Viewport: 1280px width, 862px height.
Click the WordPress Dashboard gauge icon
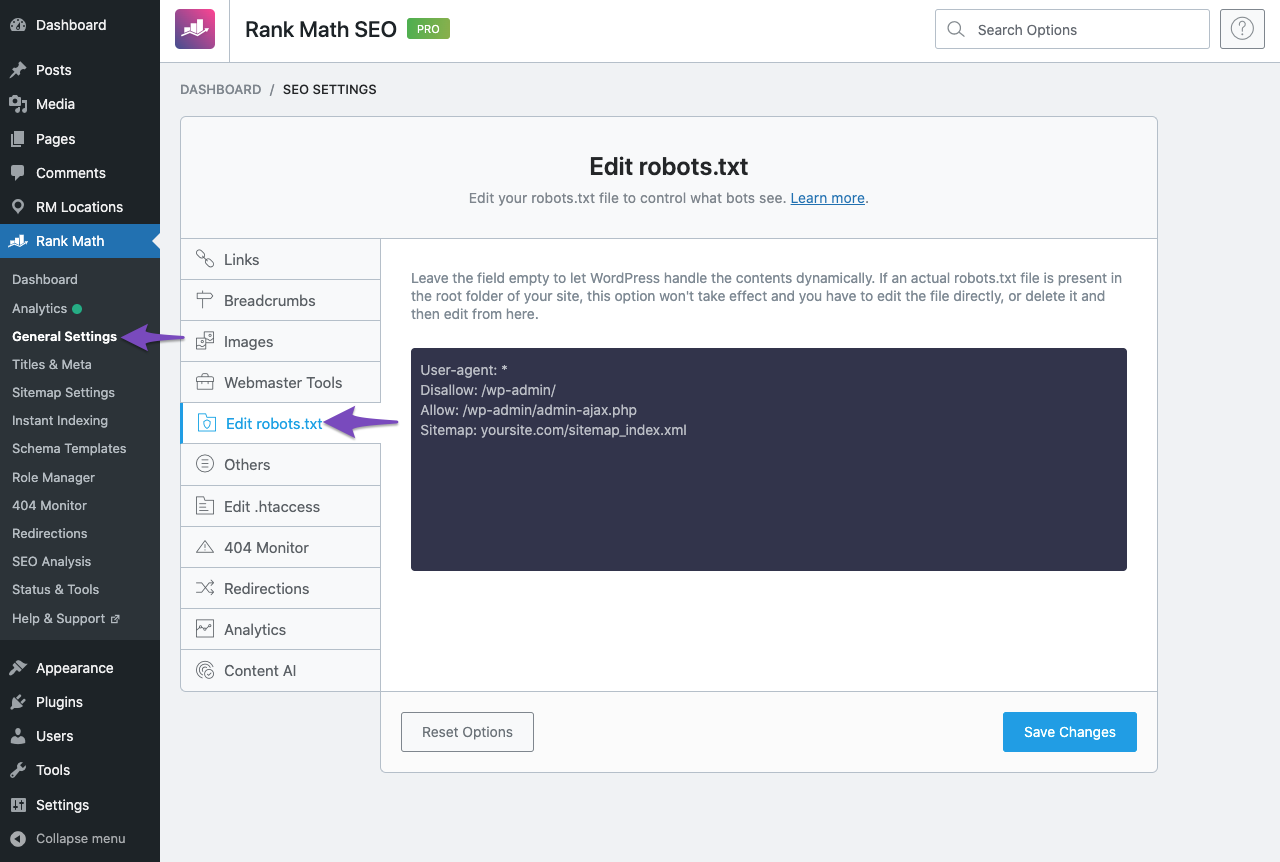[x=18, y=25]
